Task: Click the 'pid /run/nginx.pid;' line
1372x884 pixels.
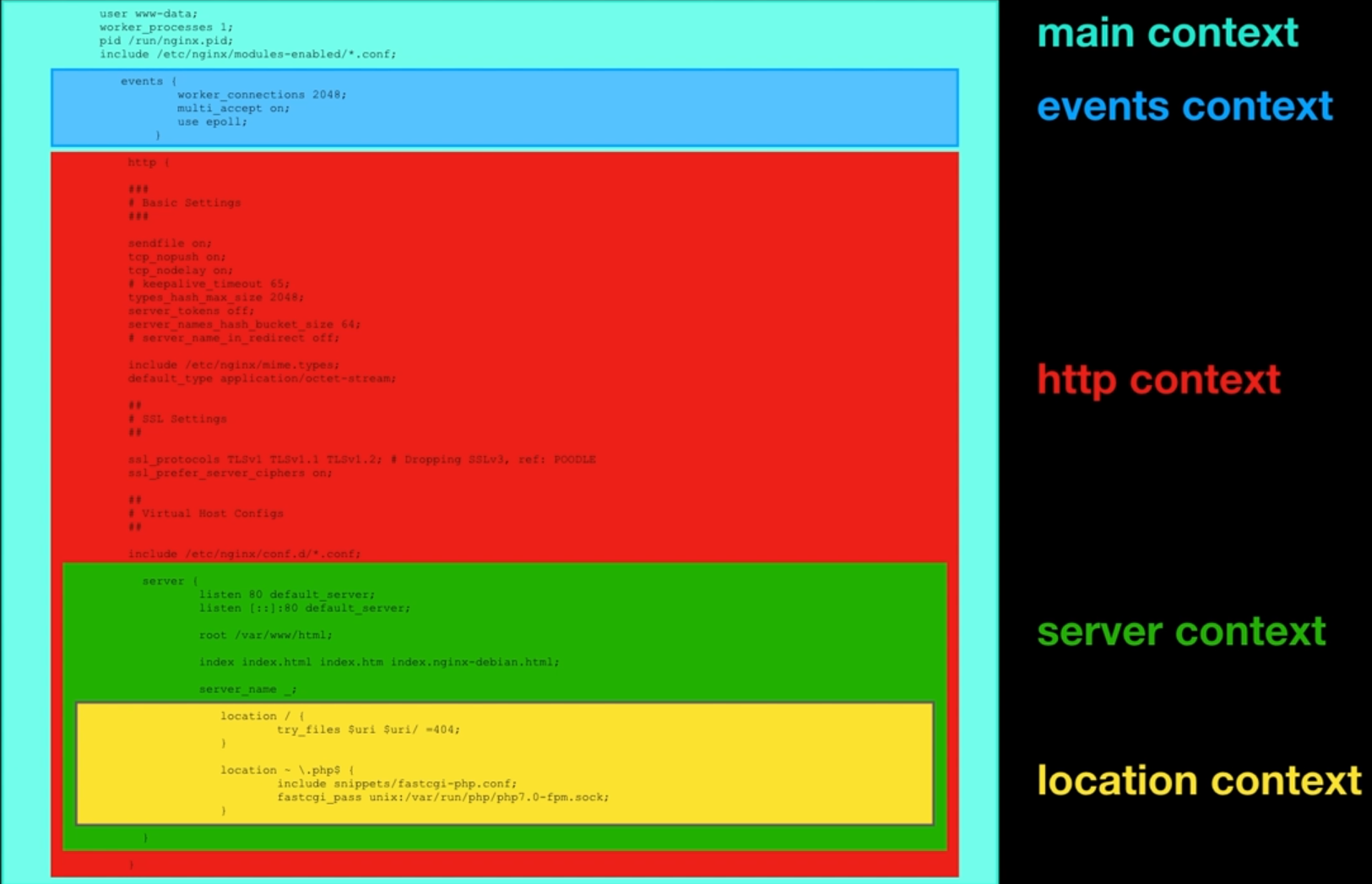Action: (x=166, y=41)
